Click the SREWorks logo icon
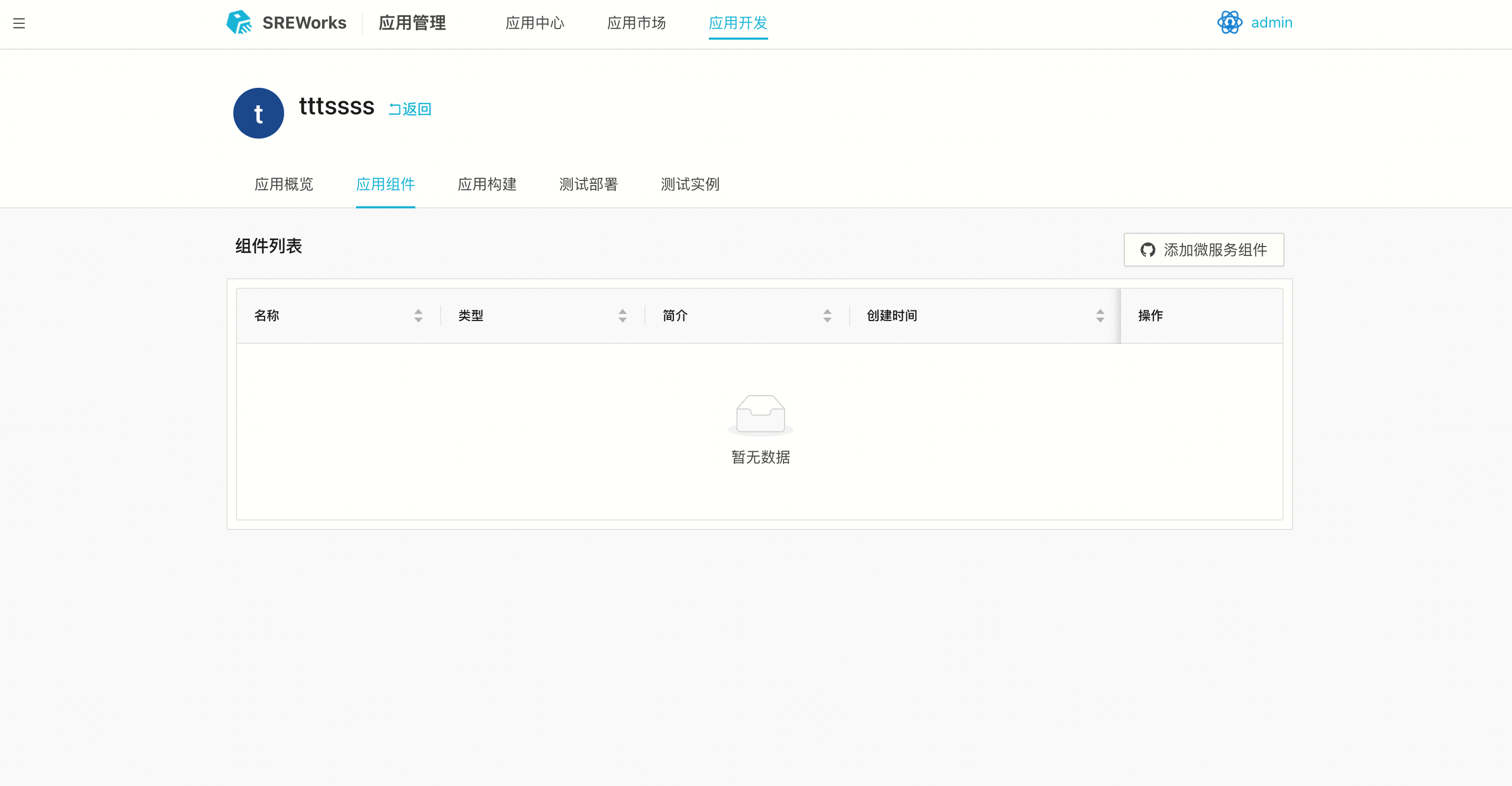This screenshot has height=786, width=1512. [x=239, y=22]
